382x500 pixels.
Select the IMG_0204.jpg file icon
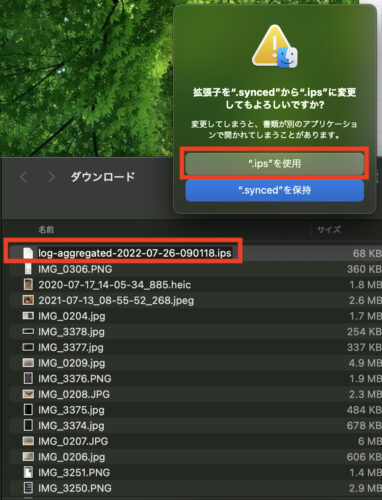pyautogui.click(x=28, y=316)
